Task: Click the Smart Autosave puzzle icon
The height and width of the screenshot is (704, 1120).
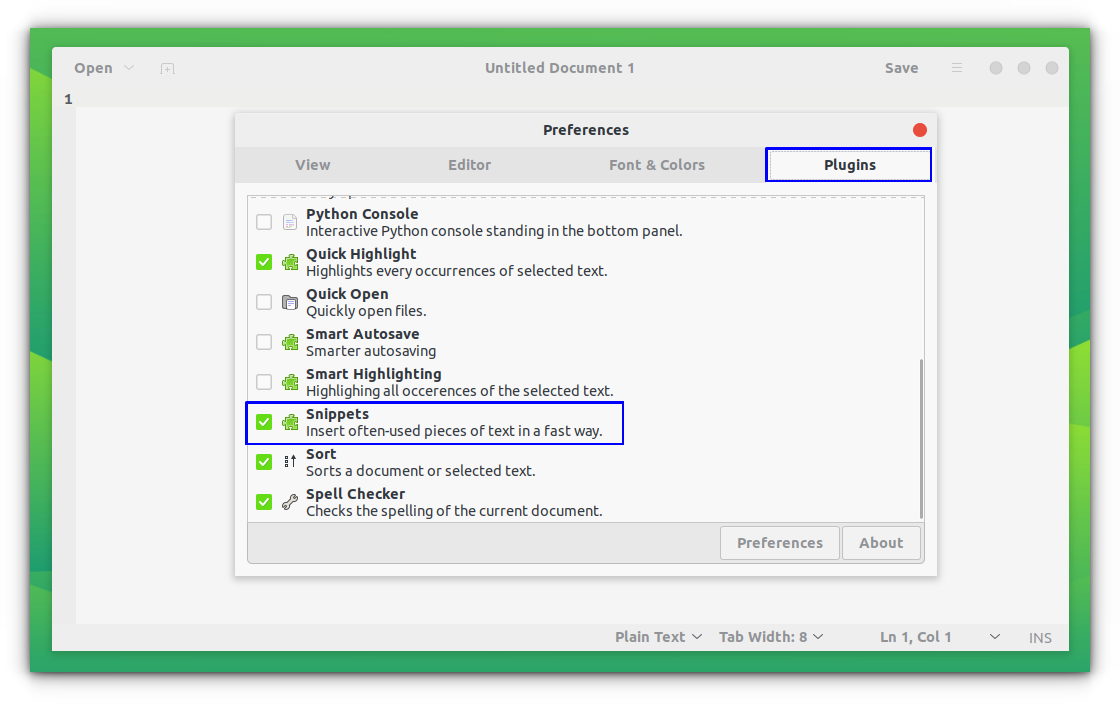Action: tap(290, 341)
